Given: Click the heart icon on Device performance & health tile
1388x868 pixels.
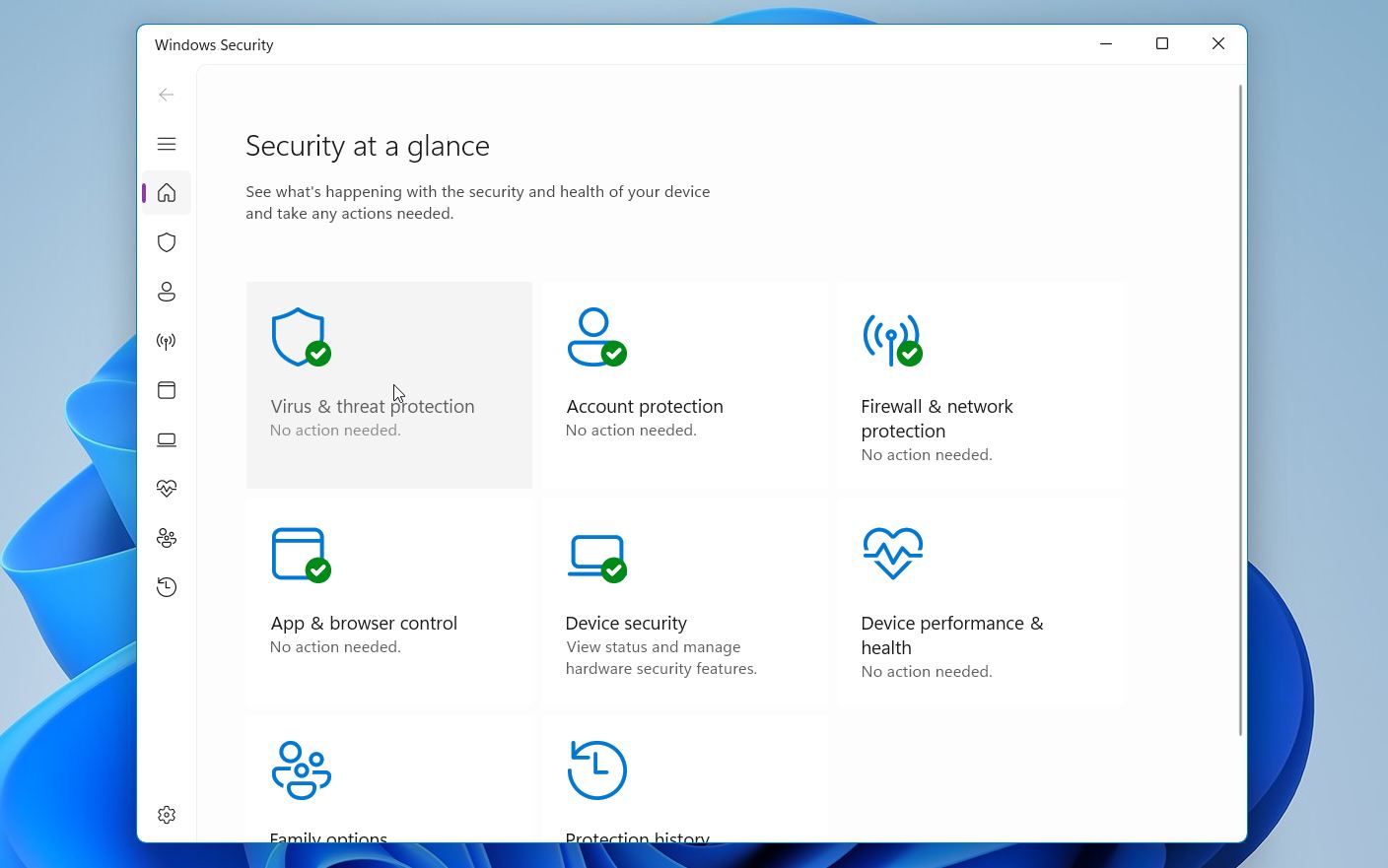Looking at the screenshot, I should coord(892,554).
